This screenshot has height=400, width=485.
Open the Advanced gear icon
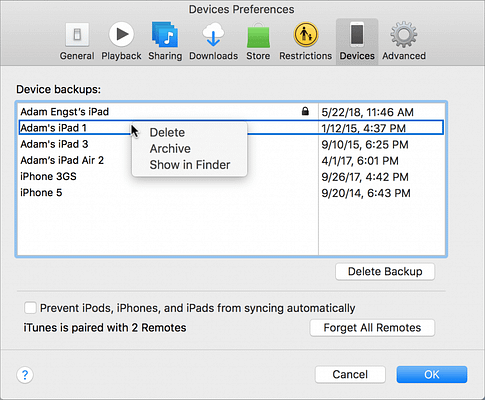click(x=404, y=35)
